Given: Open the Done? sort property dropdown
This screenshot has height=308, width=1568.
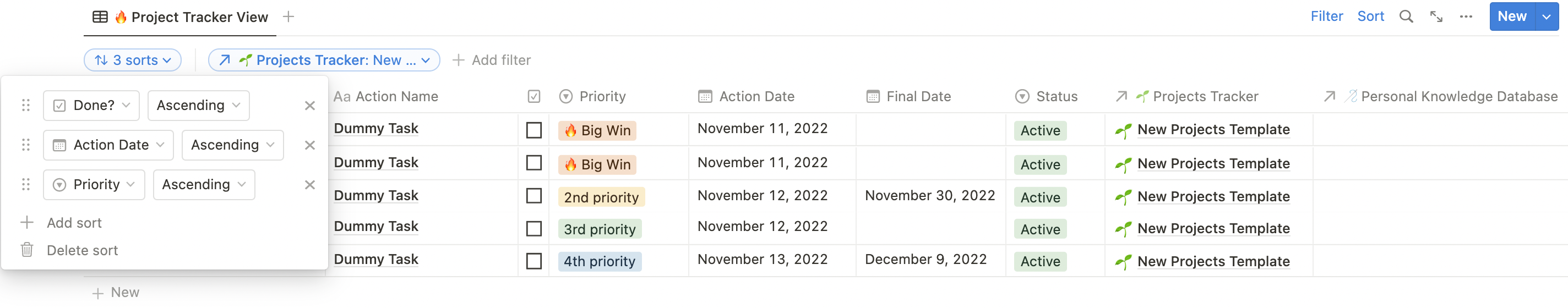Looking at the screenshot, I should coord(91,106).
